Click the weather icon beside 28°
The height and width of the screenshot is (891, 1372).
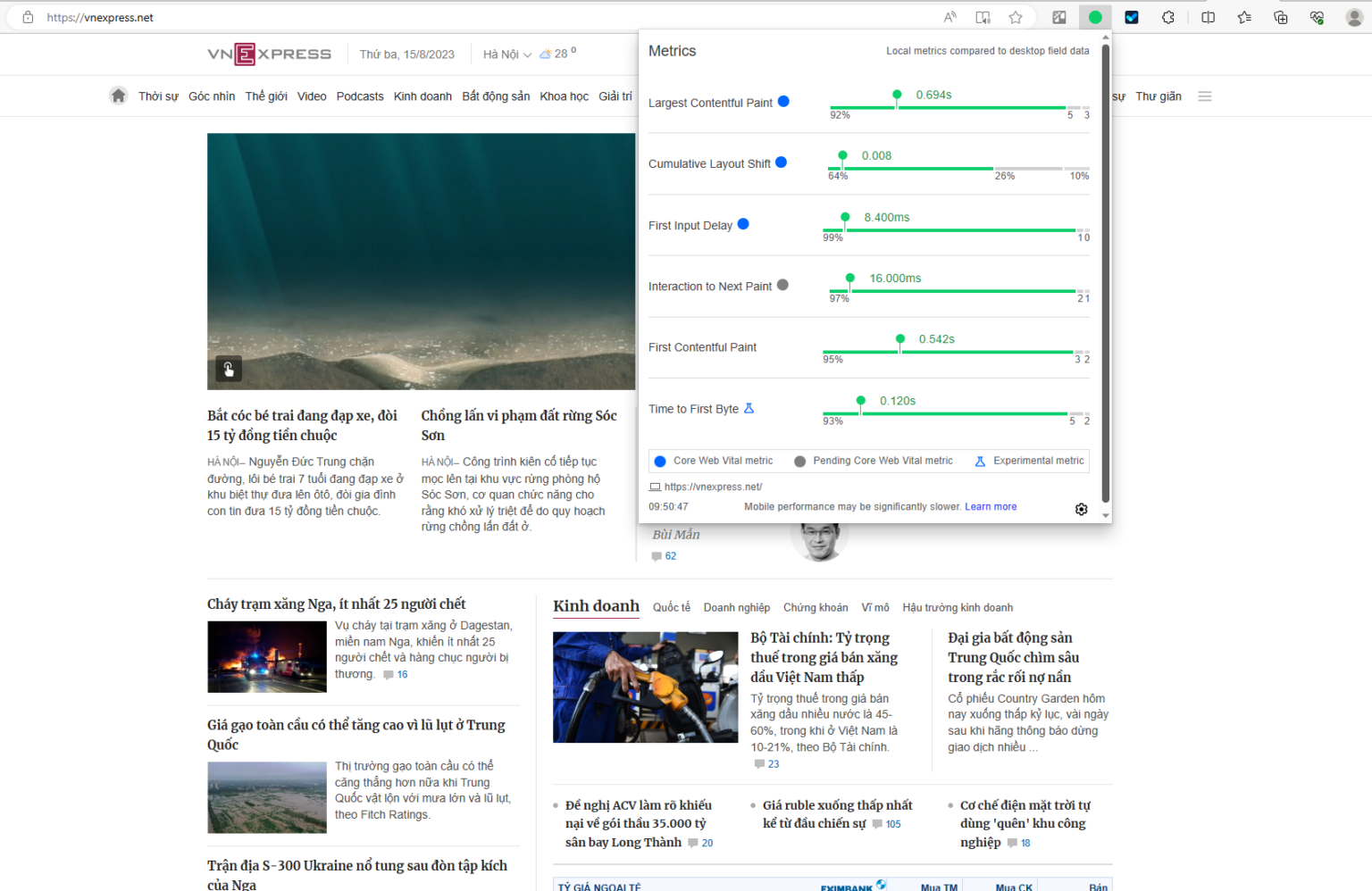pyautogui.click(x=545, y=54)
